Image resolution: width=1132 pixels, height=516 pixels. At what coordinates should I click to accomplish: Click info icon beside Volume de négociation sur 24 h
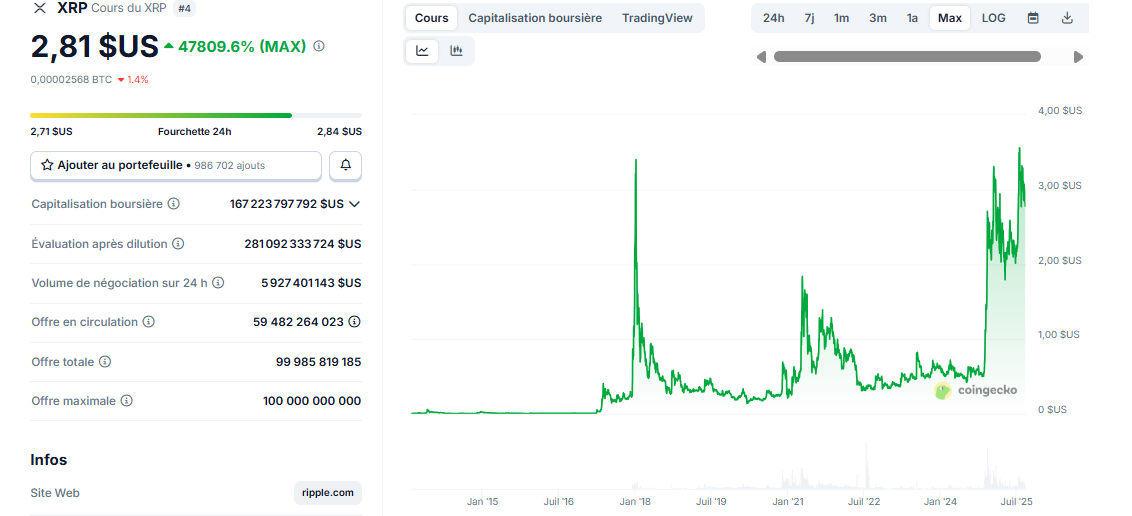pos(218,283)
